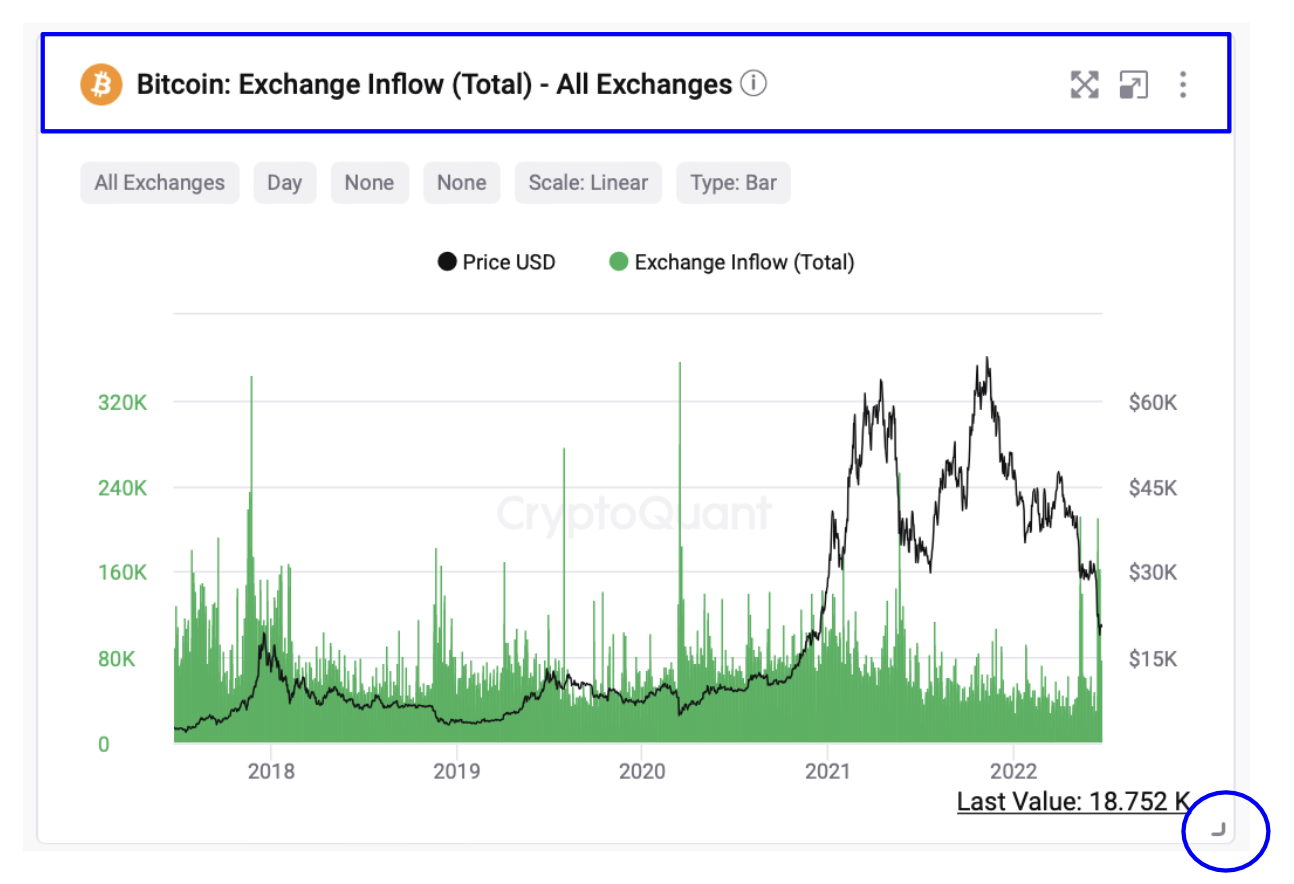
Task: Change the Type: Bar chart setting
Action: tap(733, 183)
